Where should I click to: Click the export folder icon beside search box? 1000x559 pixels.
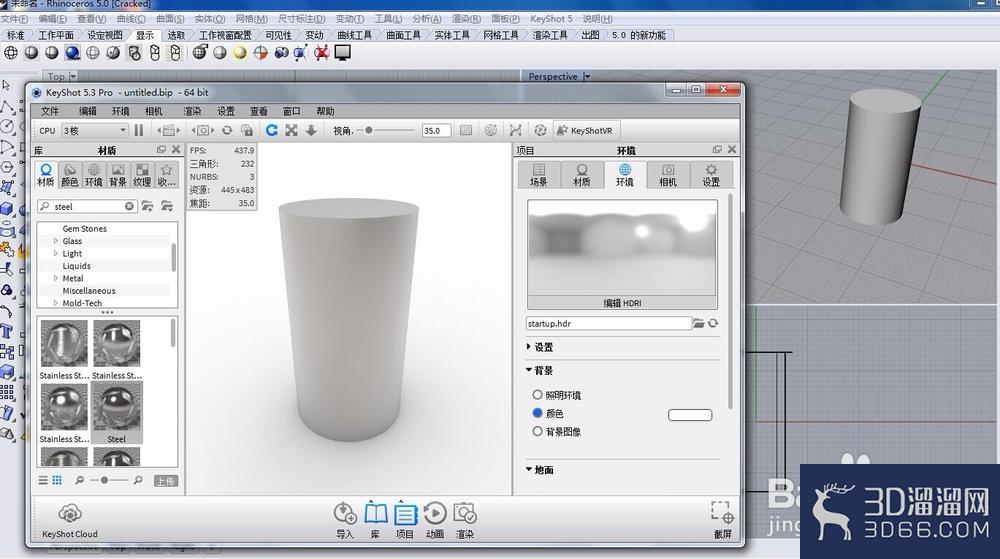tap(167, 206)
